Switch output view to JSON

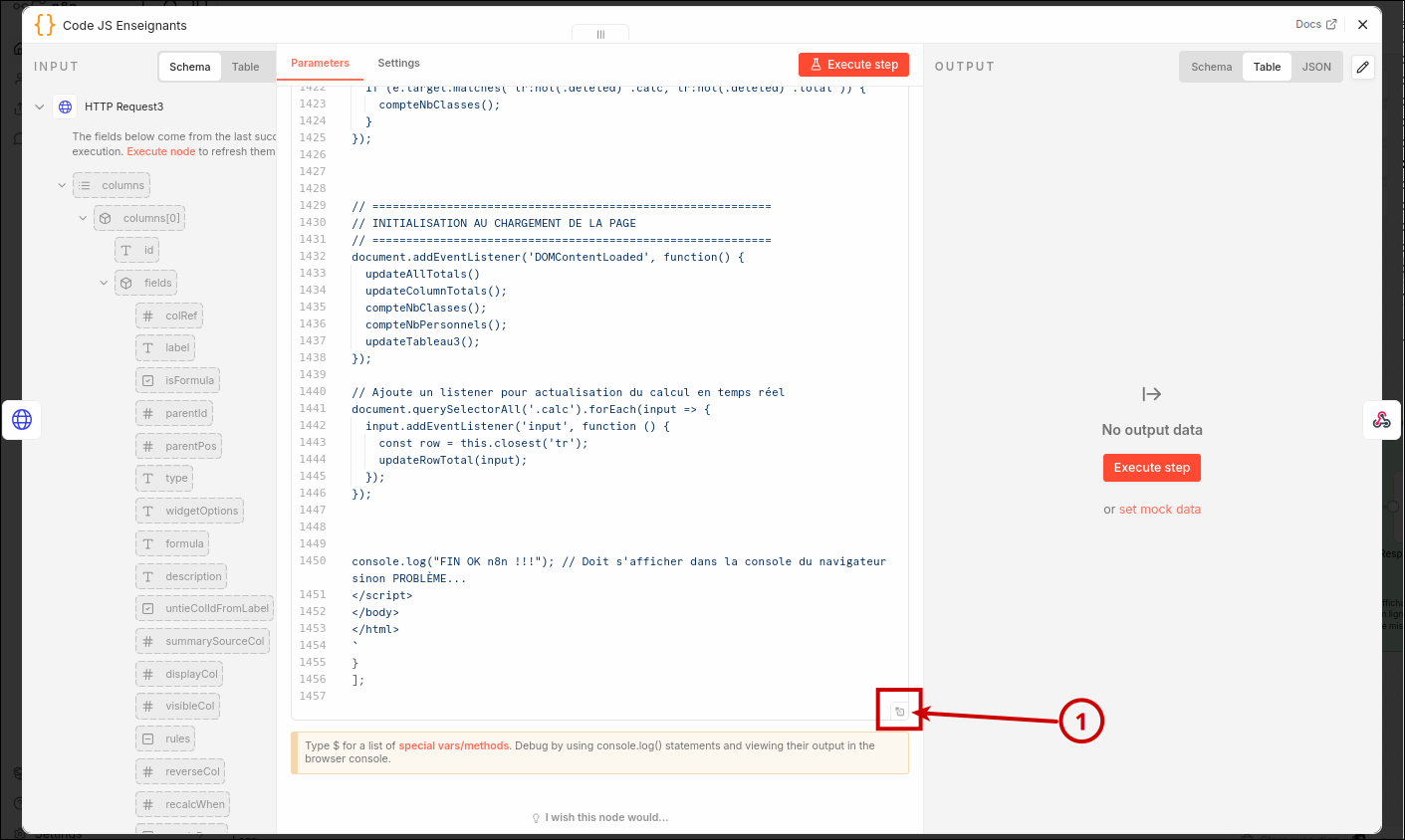1316,67
